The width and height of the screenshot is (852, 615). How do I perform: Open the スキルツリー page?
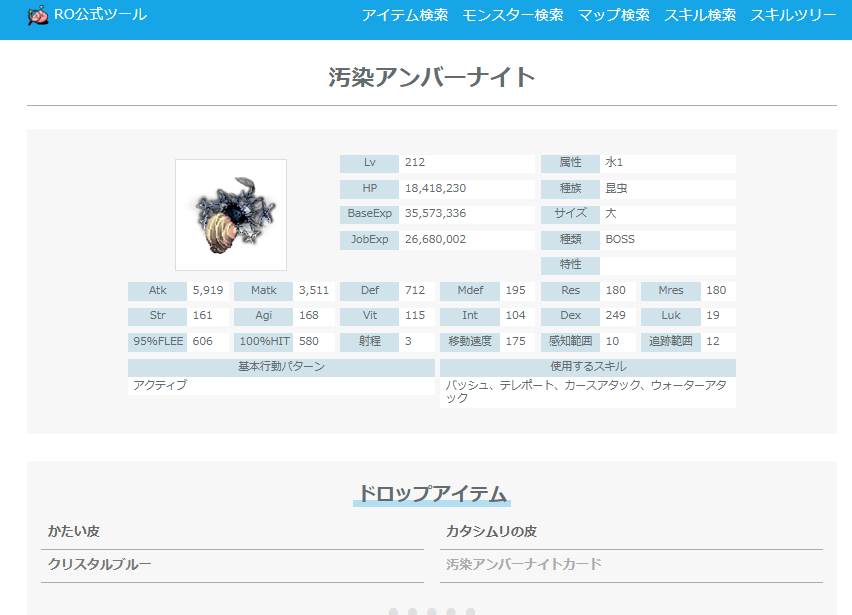click(793, 15)
